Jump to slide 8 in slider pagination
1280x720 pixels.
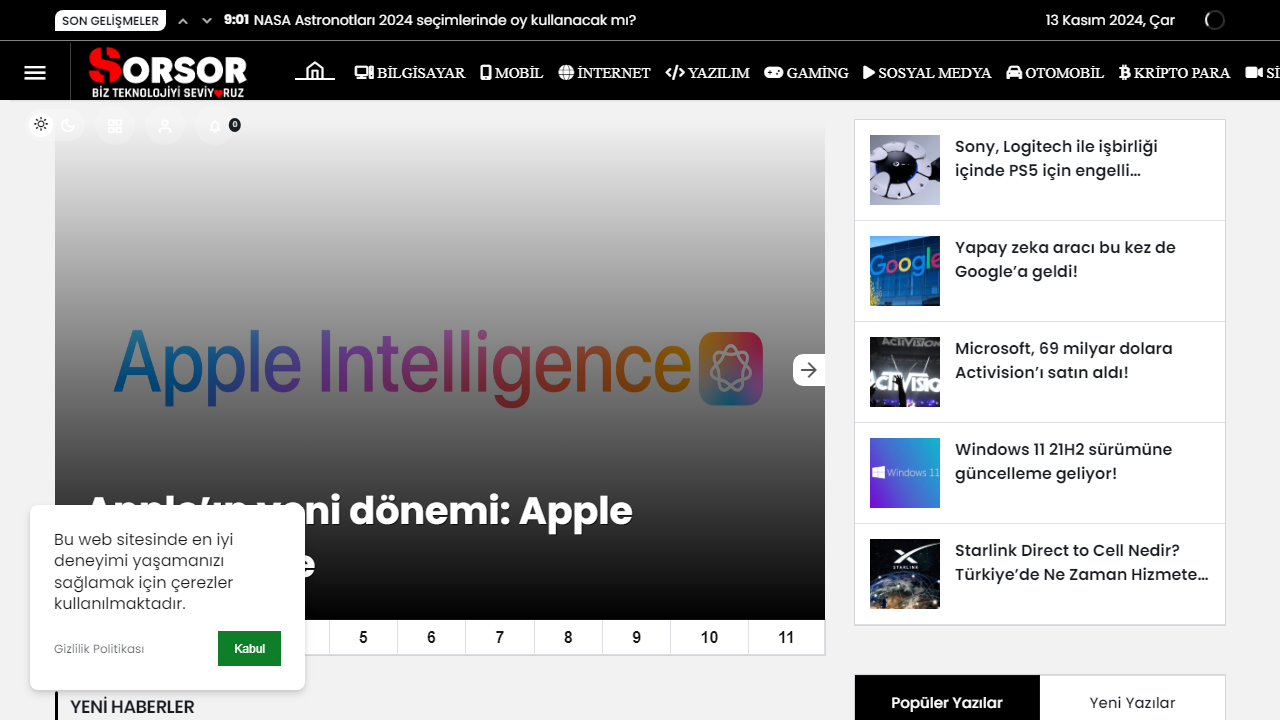[x=568, y=638]
